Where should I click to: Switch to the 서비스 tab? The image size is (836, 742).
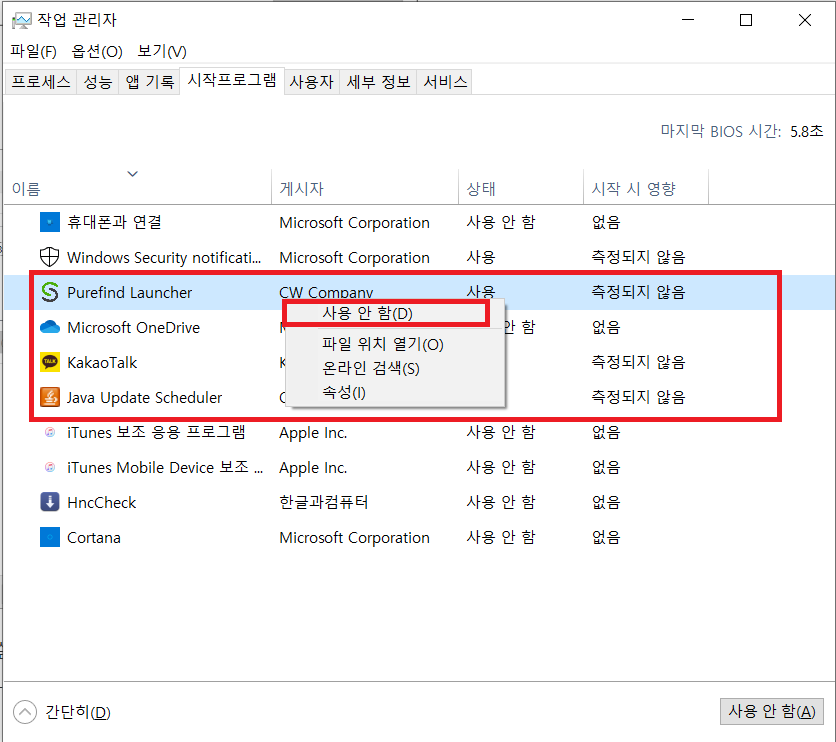[444, 81]
